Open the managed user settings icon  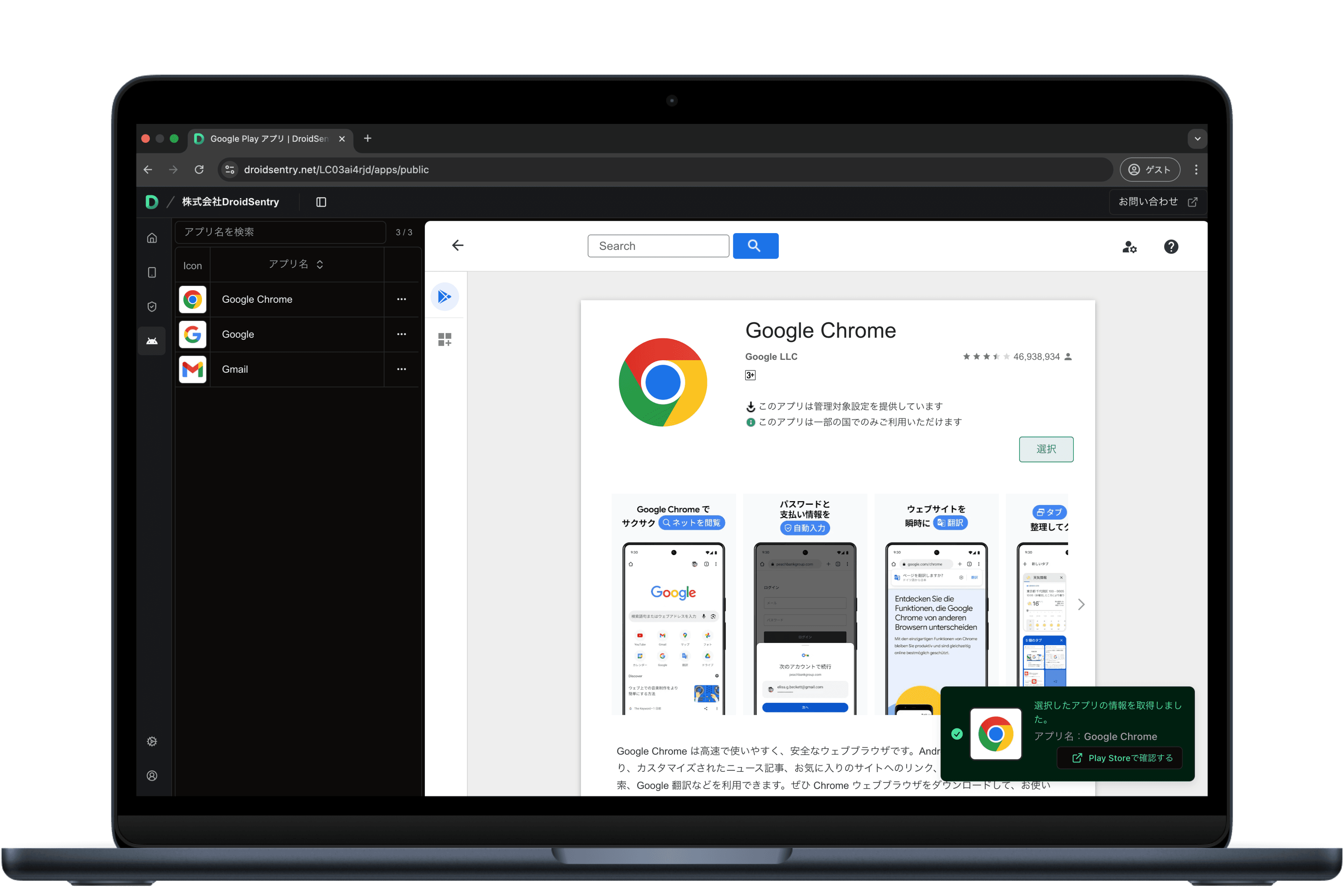coord(1130,246)
